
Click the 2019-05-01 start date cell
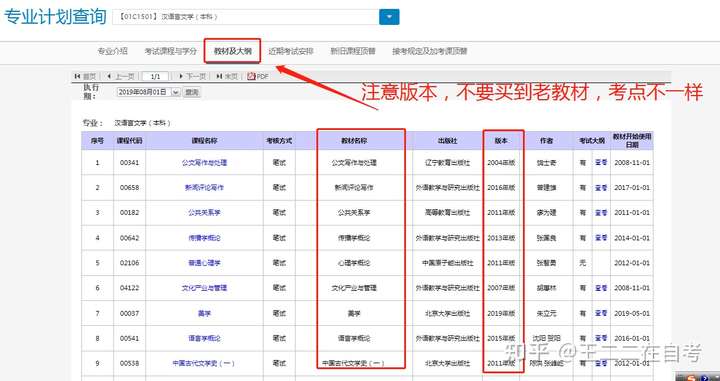(632, 314)
